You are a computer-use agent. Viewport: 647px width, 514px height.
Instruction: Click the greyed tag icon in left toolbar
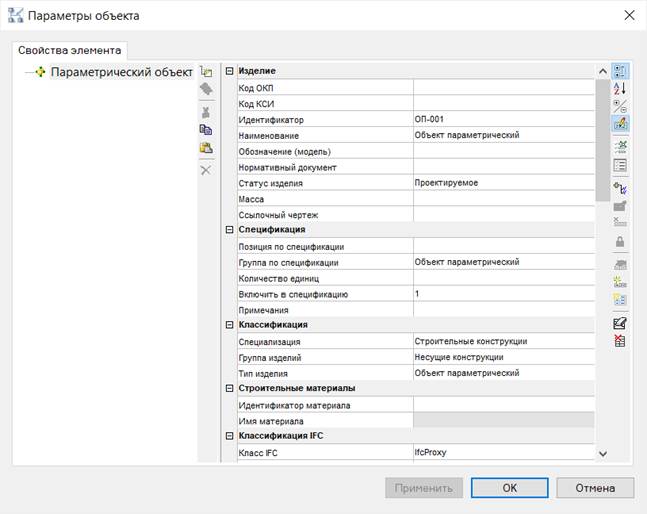click(206, 89)
